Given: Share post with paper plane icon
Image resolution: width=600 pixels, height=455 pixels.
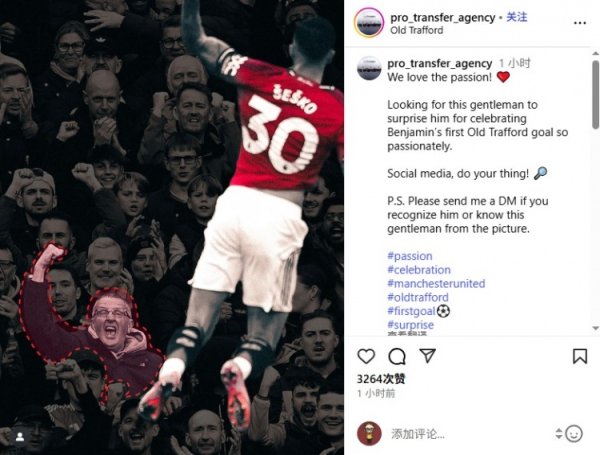Looking at the screenshot, I should coord(427,356).
